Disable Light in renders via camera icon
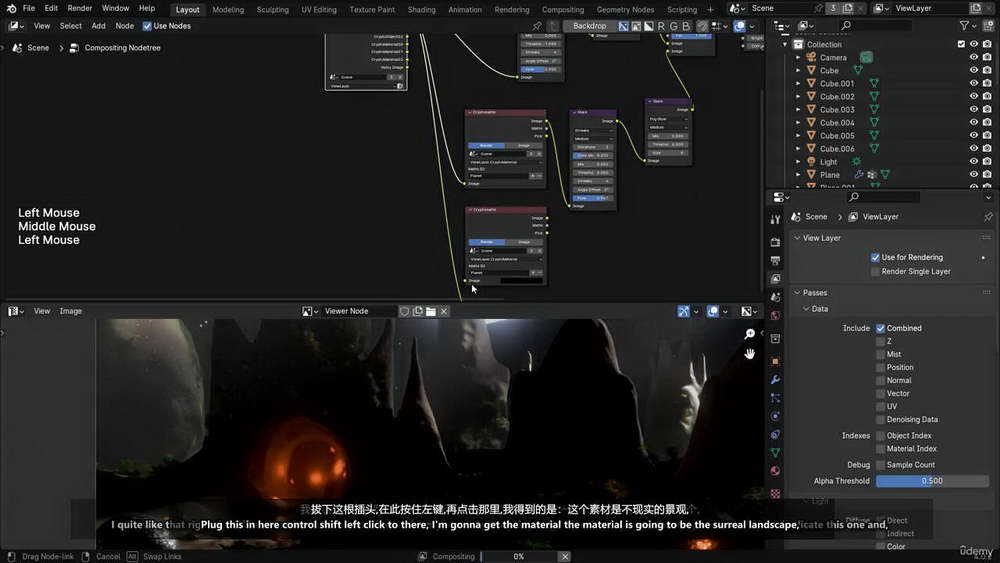 987,161
